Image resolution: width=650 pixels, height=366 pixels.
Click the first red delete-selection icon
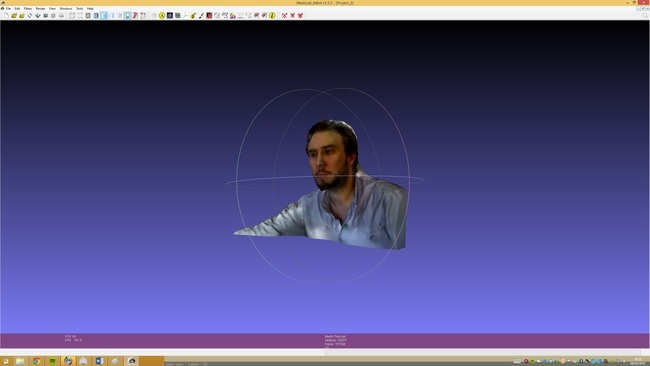coord(284,15)
